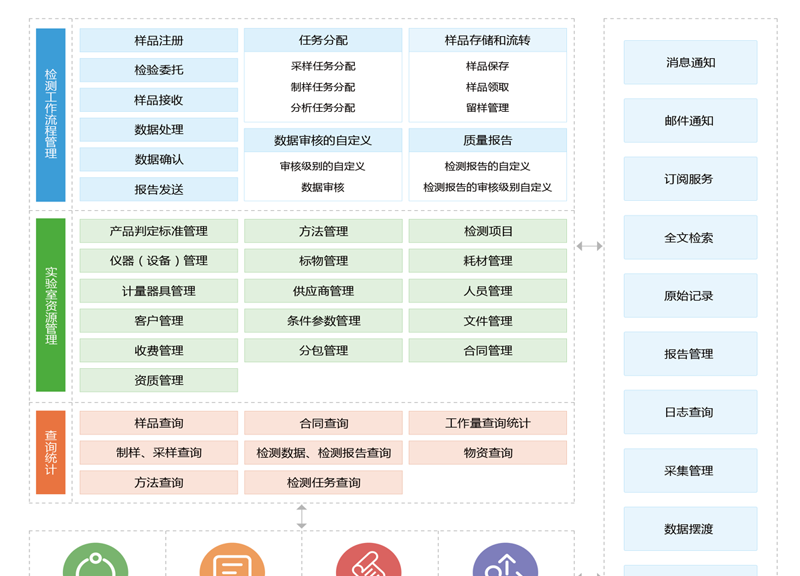The width and height of the screenshot is (800, 576).
Task: Open 数据审核的自定义
Action: click(x=322, y=140)
